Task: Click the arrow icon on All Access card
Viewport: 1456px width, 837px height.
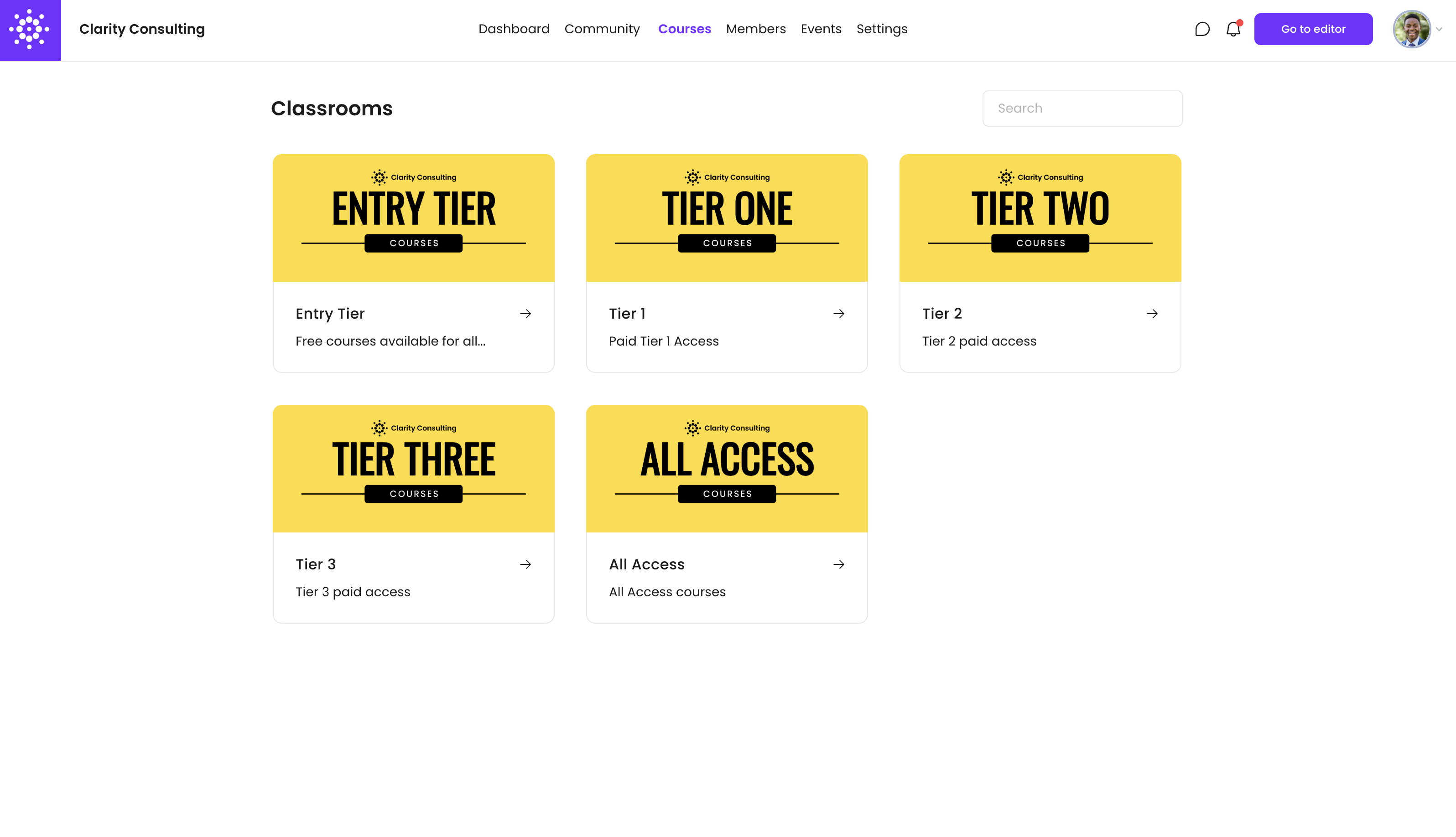Action: pos(838,564)
